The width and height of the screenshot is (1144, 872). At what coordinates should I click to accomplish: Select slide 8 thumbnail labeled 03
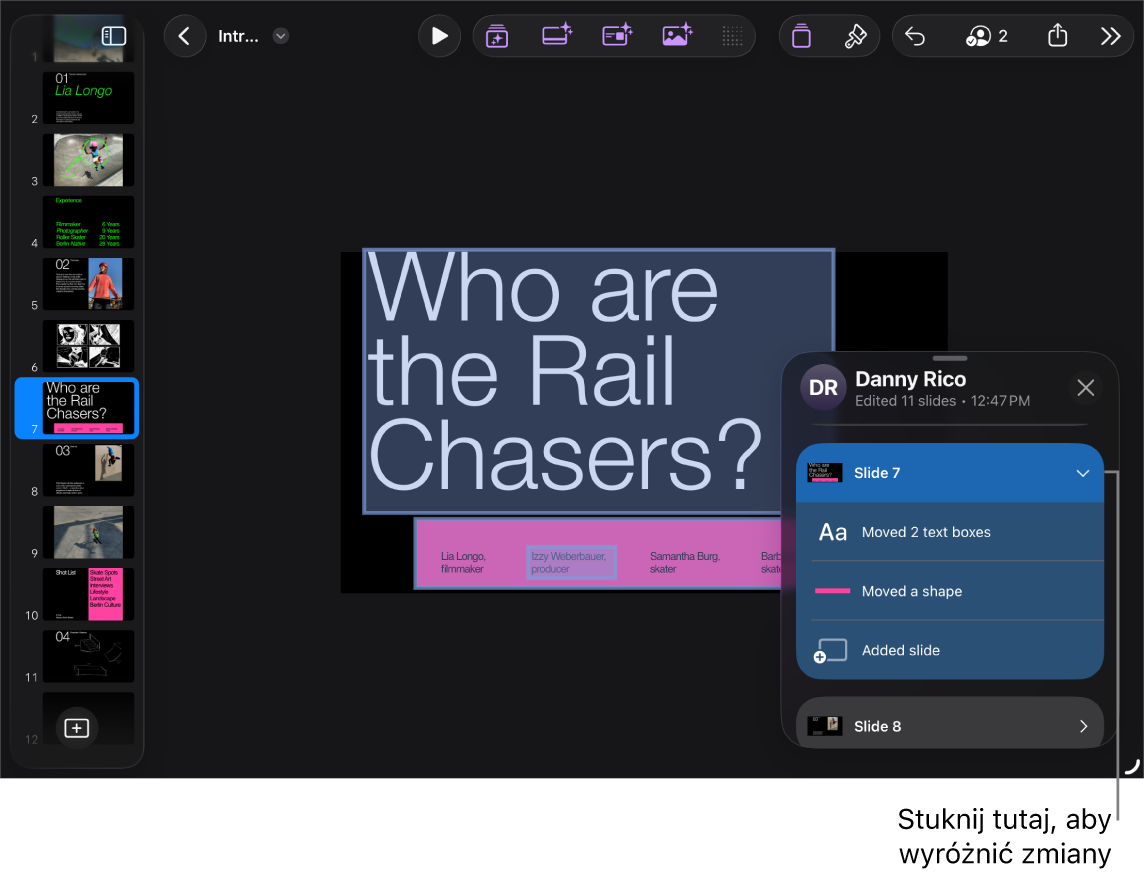(x=88, y=470)
